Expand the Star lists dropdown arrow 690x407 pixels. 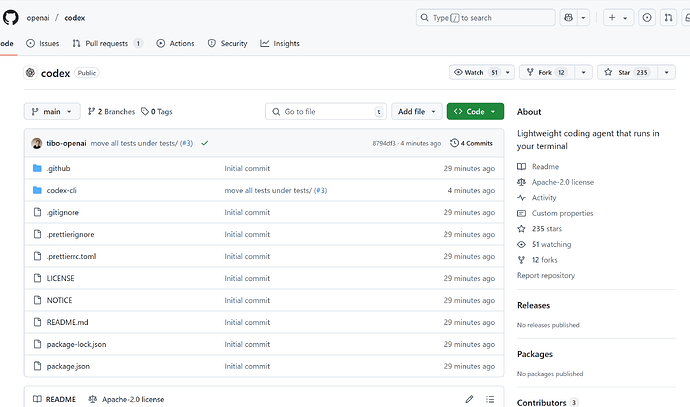click(667, 73)
